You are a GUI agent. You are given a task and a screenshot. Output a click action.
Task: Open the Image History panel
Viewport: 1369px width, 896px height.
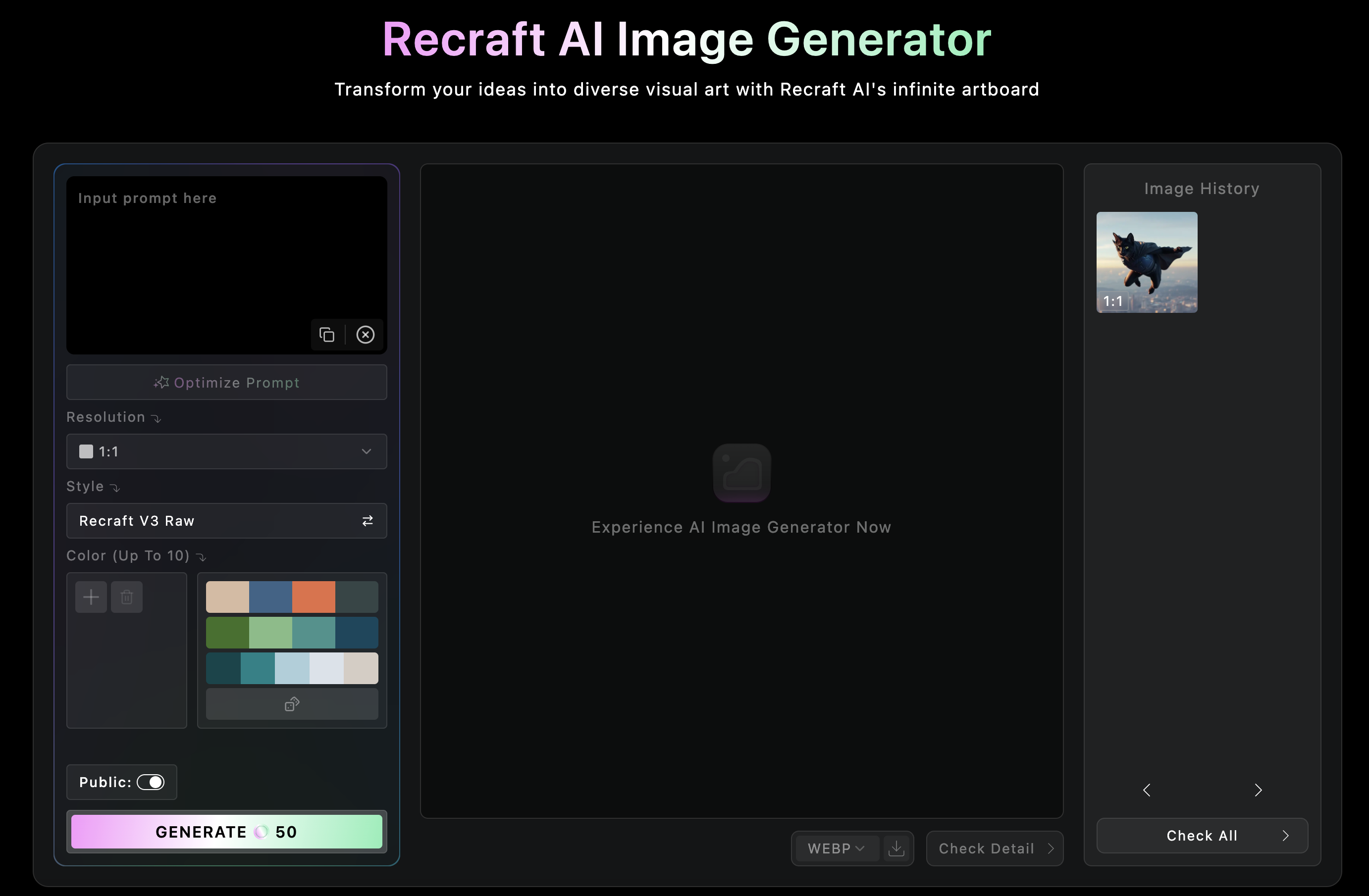[x=1201, y=188]
